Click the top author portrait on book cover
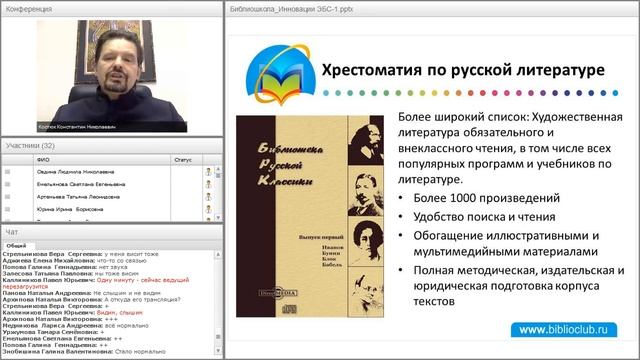This screenshot has width=640, height=360. tap(366, 140)
